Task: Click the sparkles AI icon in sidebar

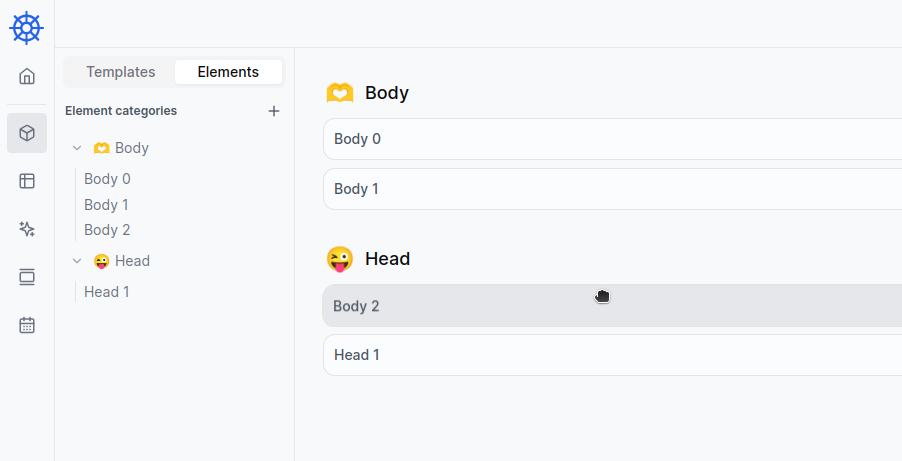Action: pos(27,229)
